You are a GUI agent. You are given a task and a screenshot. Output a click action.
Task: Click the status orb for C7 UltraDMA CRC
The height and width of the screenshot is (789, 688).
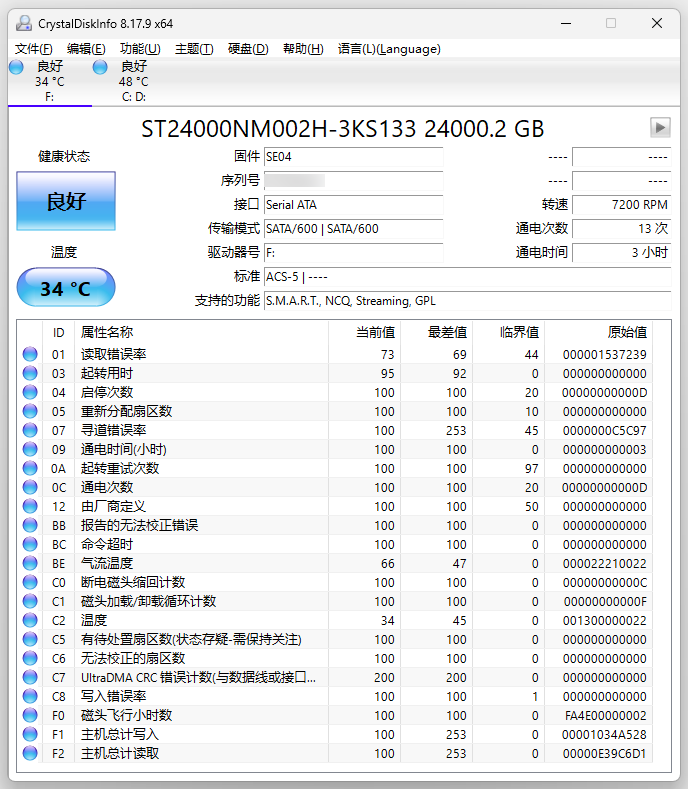[x=30, y=677]
